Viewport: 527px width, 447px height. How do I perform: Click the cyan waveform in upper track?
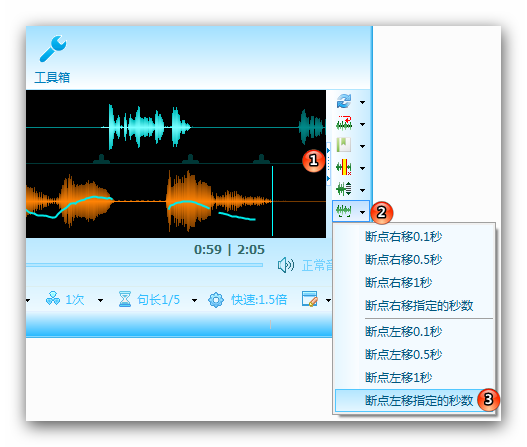tap(147, 127)
